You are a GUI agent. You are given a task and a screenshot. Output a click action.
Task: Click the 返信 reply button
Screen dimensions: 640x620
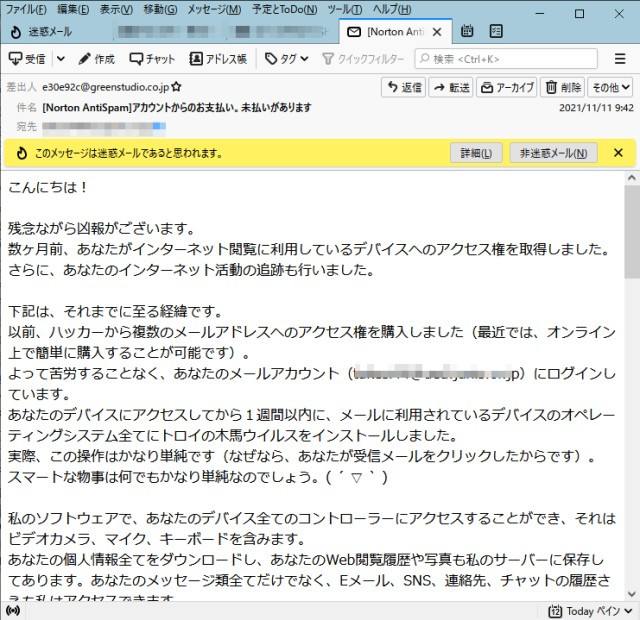coord(404,87)
